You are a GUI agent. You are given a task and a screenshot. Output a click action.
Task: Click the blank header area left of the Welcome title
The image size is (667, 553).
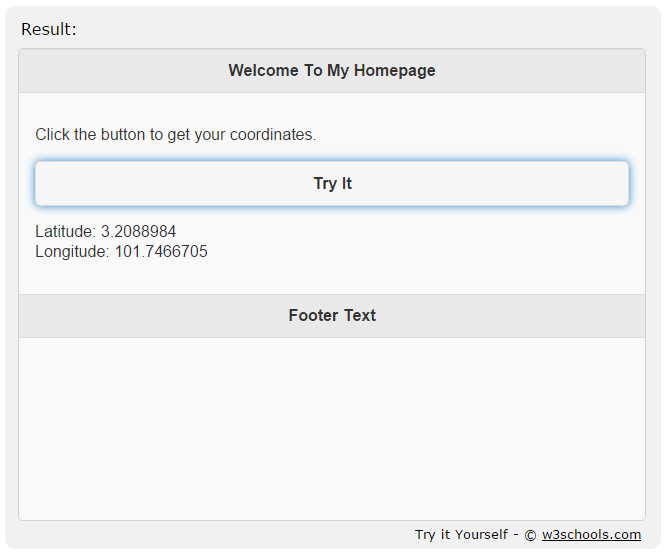click(123, 71)
